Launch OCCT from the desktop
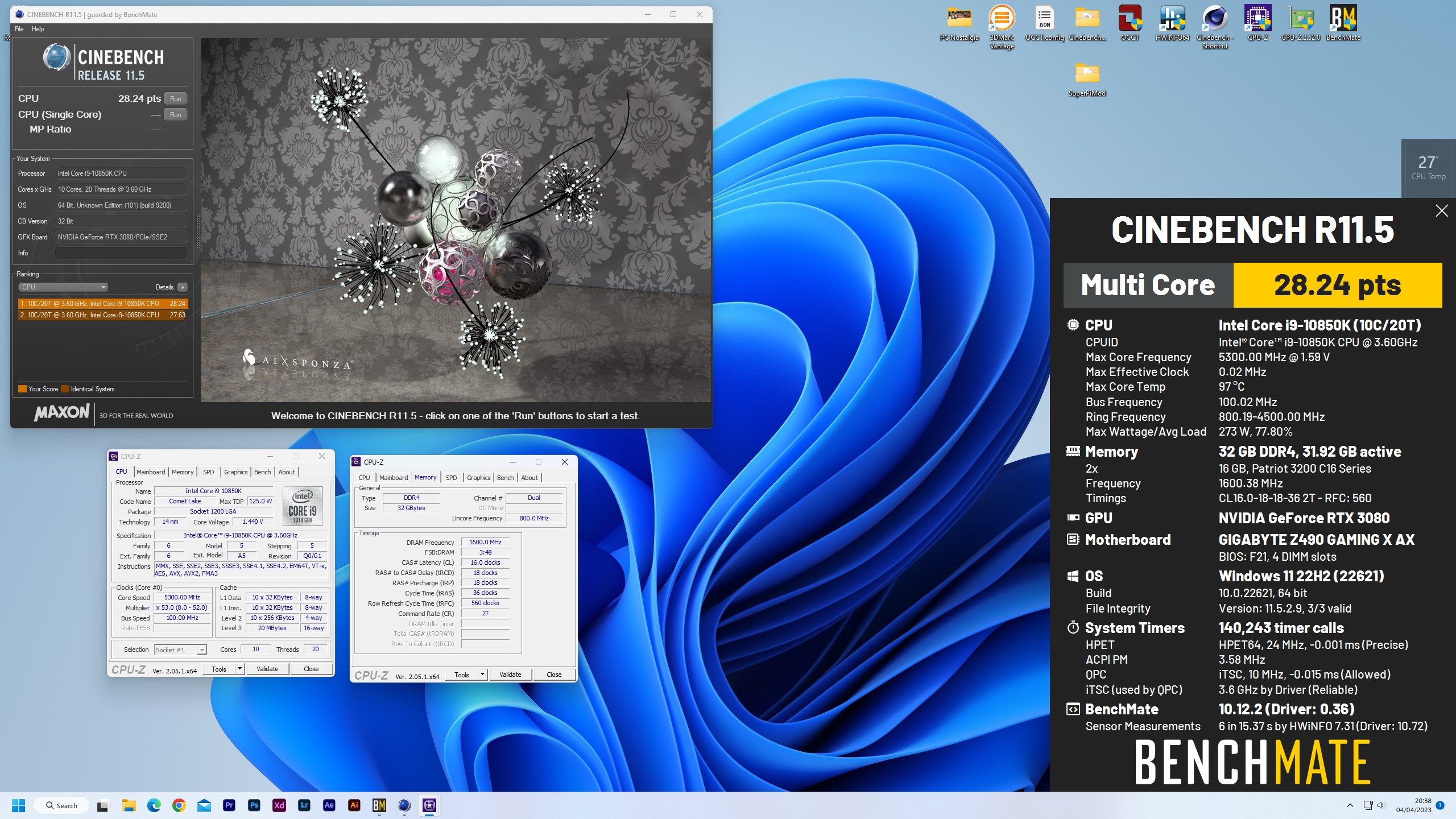The height and width of the screenshot is (819, 1456). tap(1130, 23)
